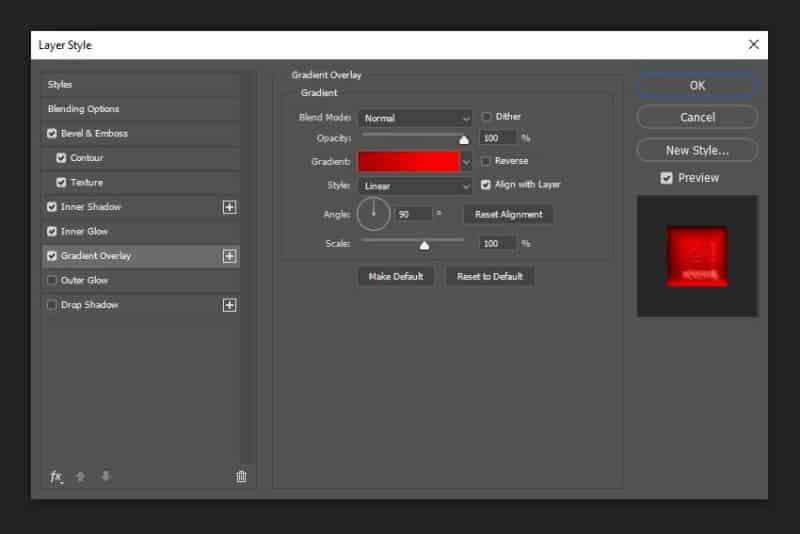800x534 pixels.
Task: Select the Inner Shadow effect row
Action: coord(140,207)
